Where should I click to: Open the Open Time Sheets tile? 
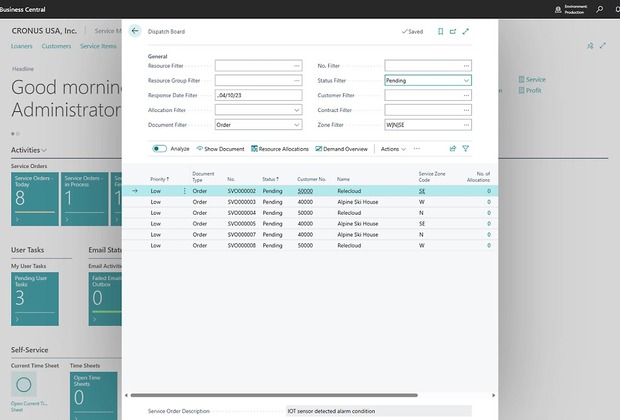point(94,395)
